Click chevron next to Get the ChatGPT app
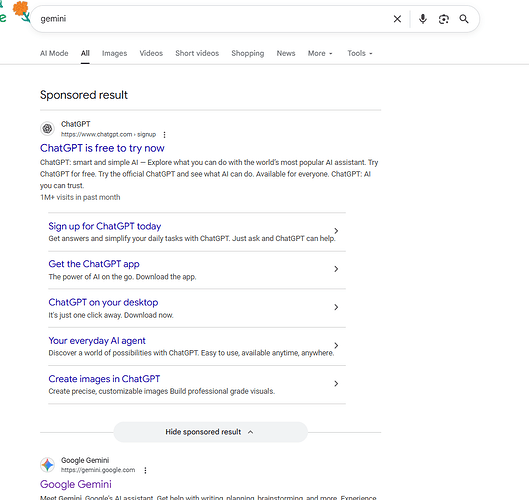The width and height of the screenshot is (529, 500). (x=336, y=269)
